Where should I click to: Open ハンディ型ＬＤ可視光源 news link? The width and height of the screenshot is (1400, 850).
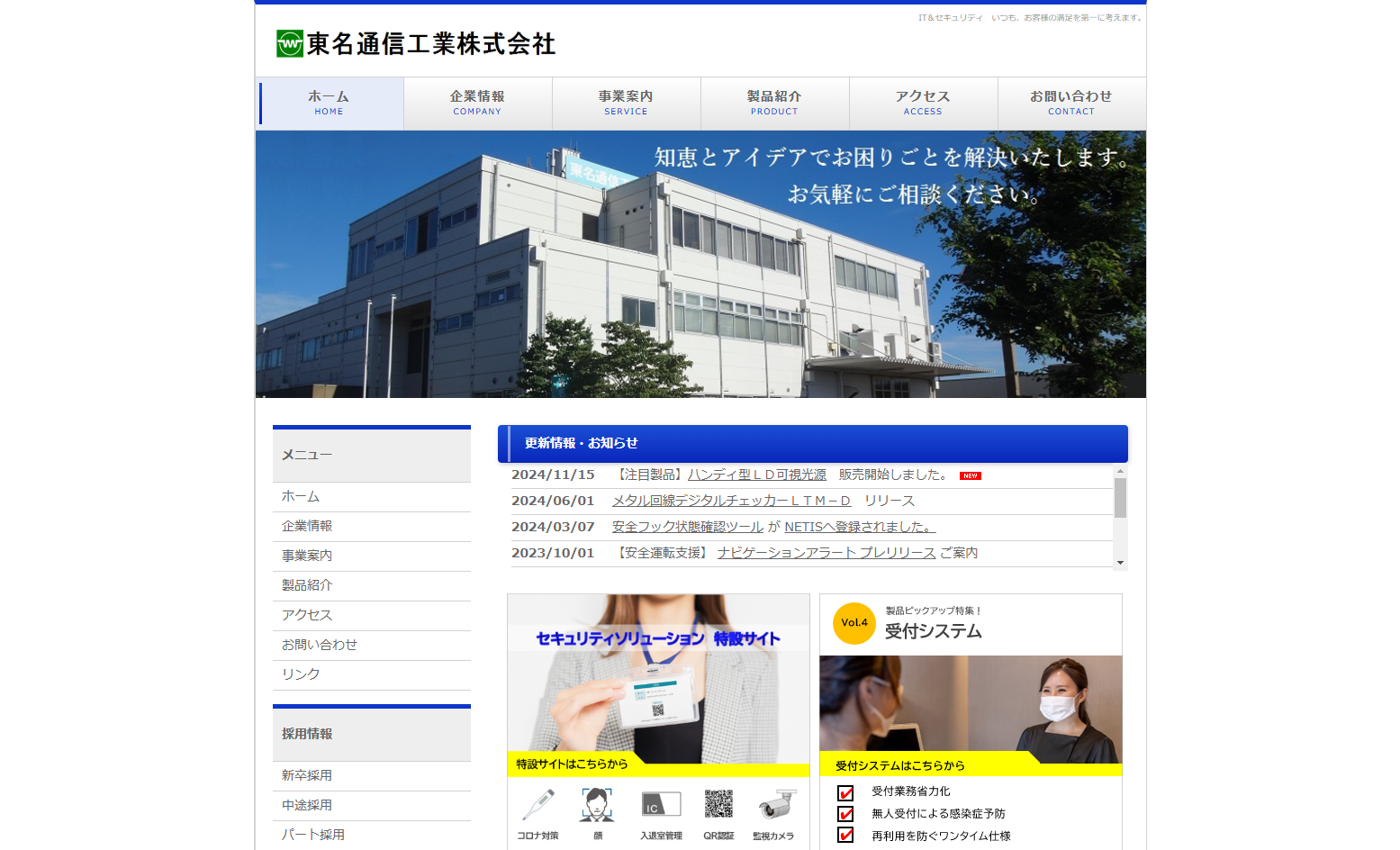pos(757,475)
